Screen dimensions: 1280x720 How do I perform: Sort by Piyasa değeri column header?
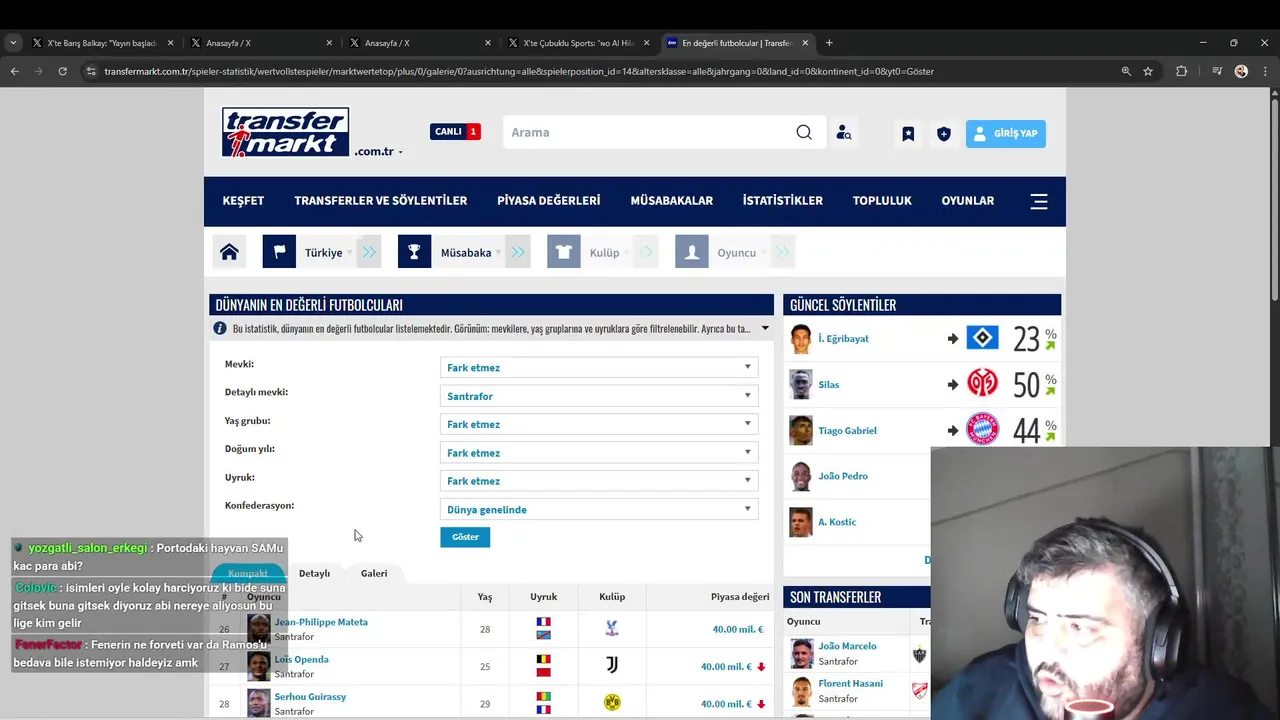tap(740, 597)
